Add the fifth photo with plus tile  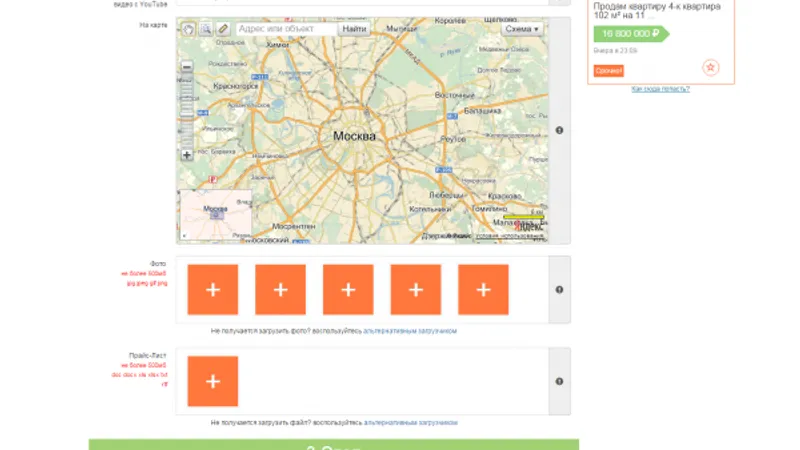point(483,289)
